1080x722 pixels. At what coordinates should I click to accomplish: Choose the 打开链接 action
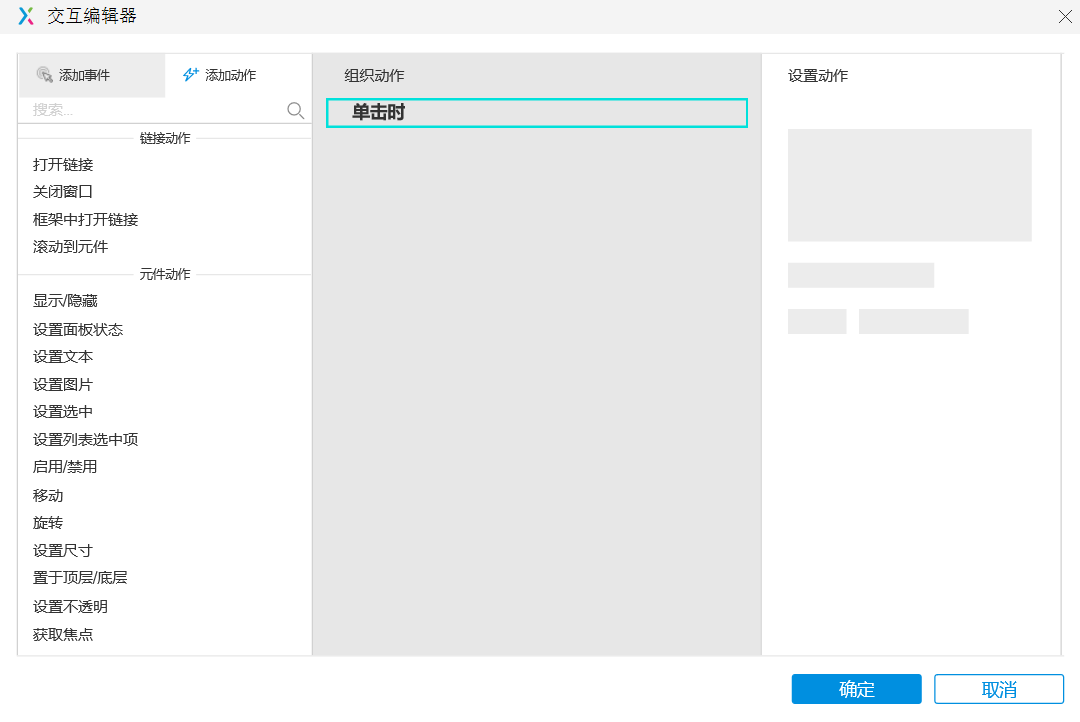tap(63, 165)
